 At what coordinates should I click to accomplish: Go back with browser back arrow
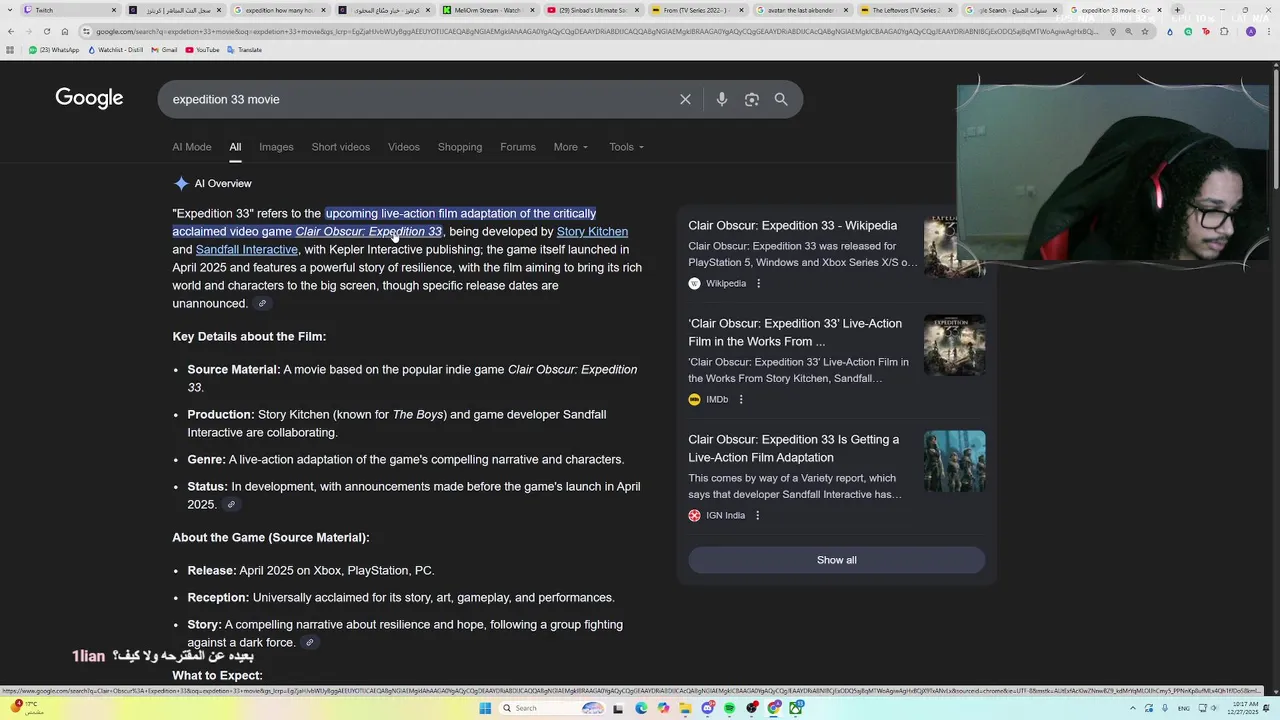click(x=10, y=32)
